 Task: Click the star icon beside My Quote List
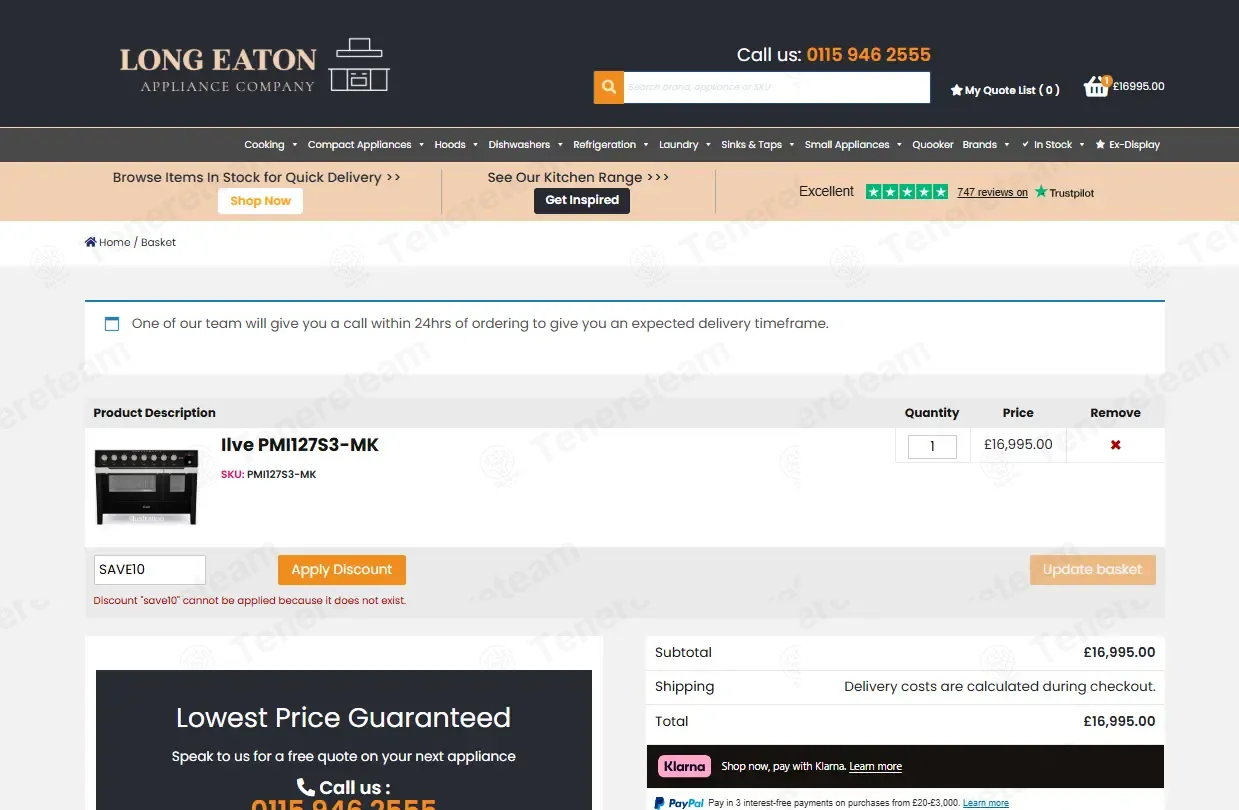[x=956, y=90]
